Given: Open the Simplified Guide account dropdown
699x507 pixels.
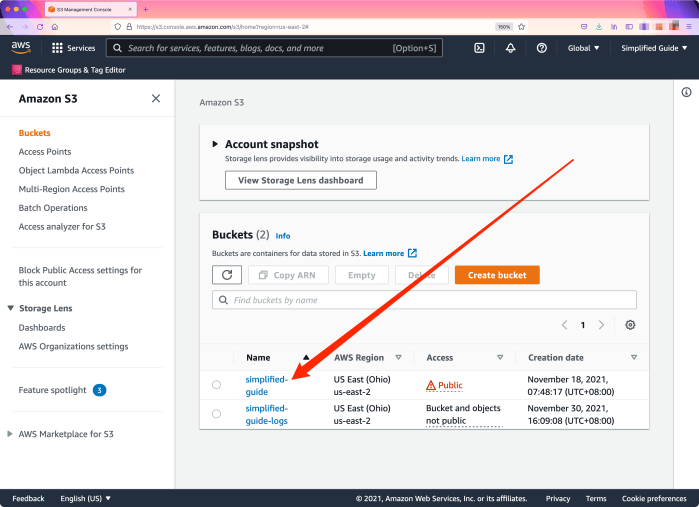Looking at the screenshot, I should click(x=654, y=48).
